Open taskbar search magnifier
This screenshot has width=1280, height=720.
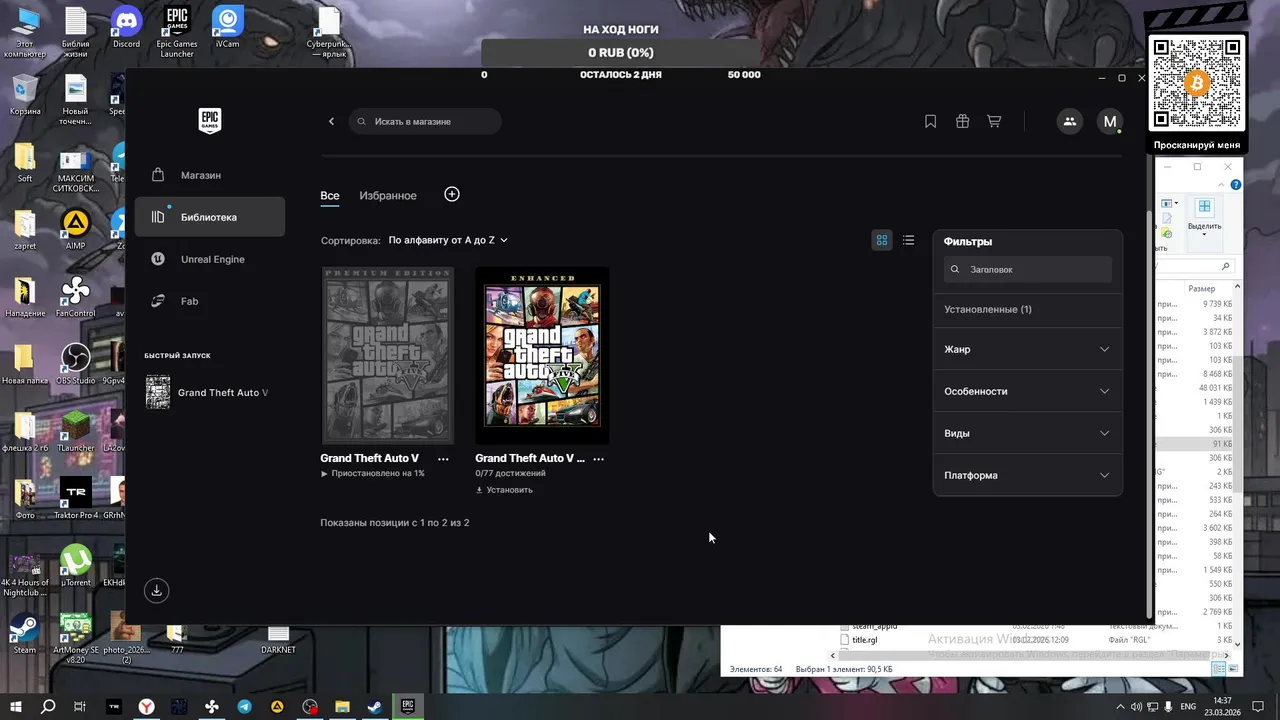(47, 706)
